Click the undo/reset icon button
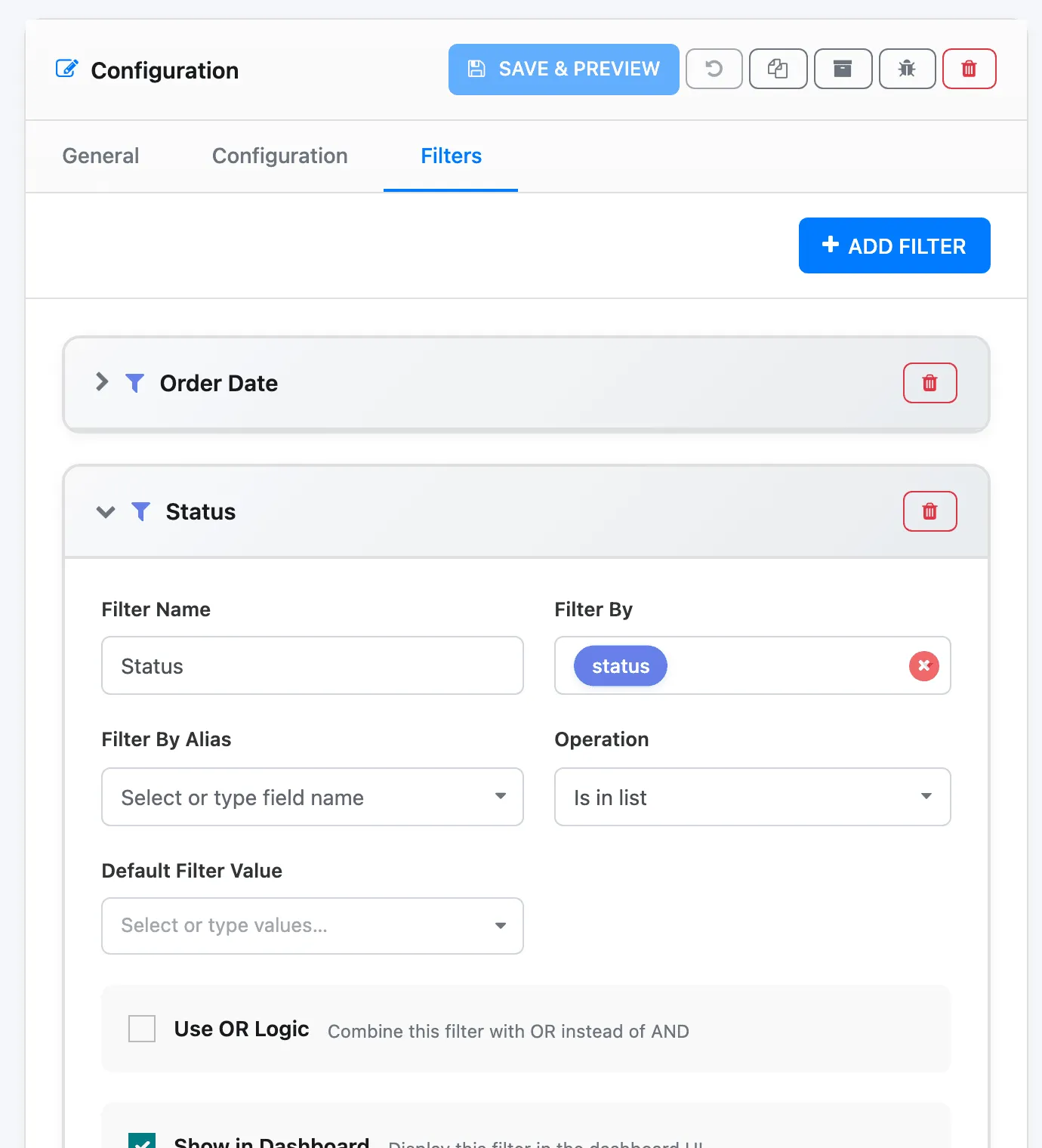Screen dimensions: 1042x1148 [x=714, y=69]
